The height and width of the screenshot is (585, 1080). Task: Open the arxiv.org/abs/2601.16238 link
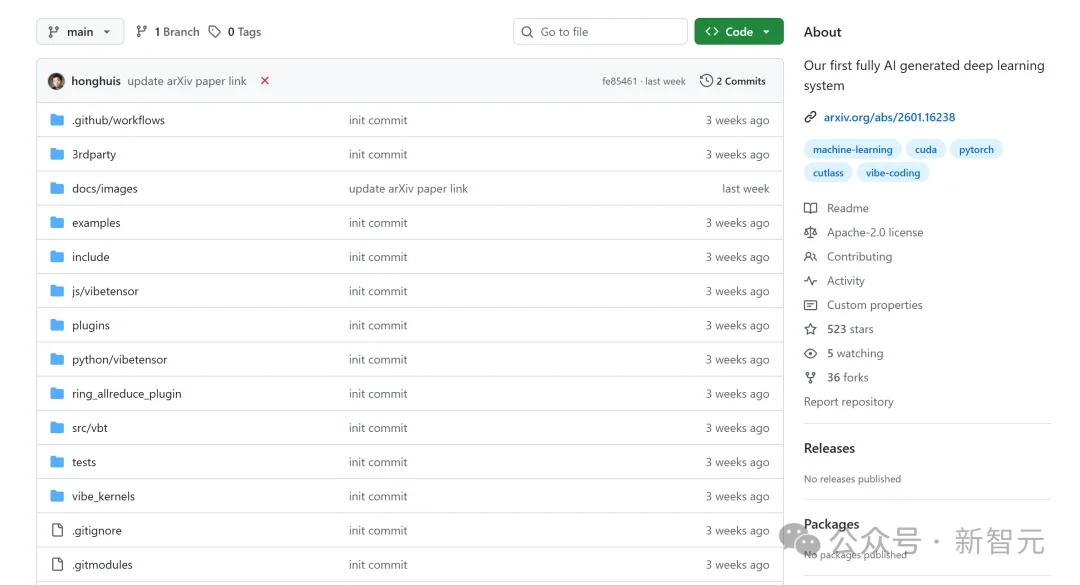pos(889,116)
